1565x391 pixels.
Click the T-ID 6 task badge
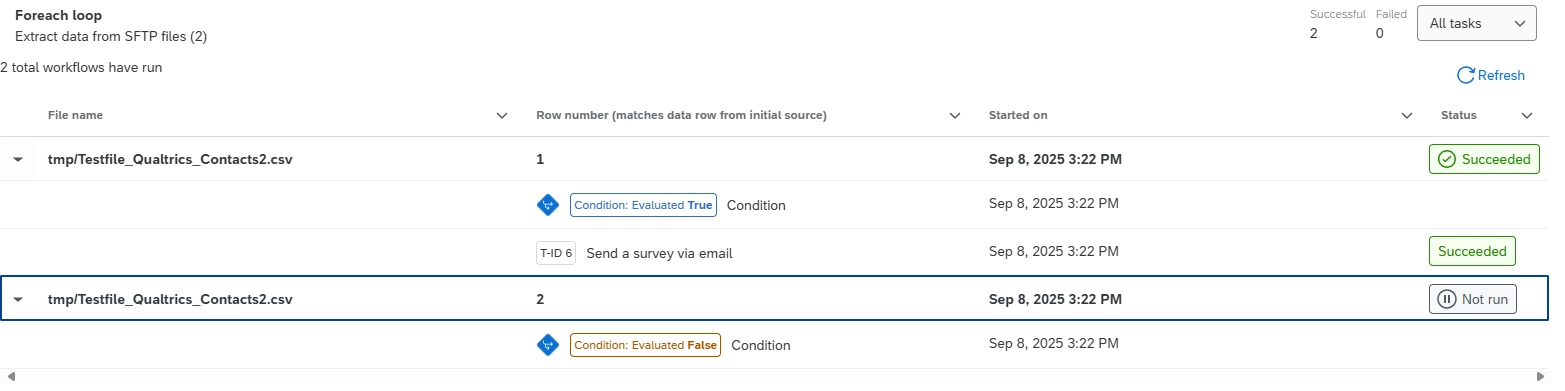pyautogui.click(x=556, y=253)
